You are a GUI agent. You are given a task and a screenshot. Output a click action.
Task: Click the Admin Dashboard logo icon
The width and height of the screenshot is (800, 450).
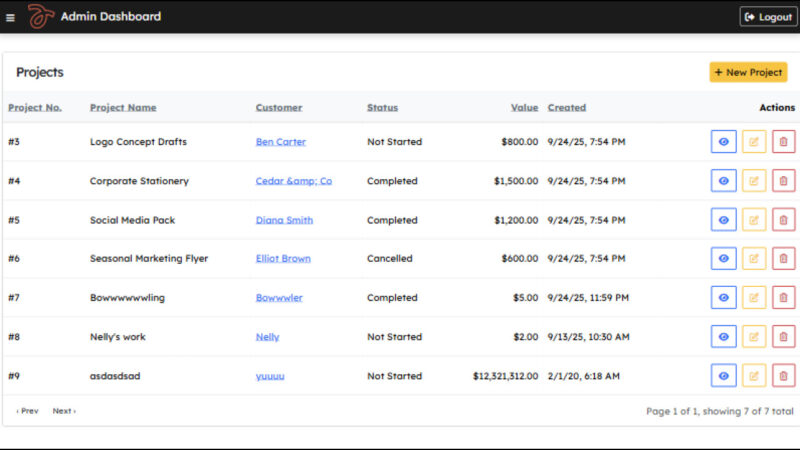(39, 16)
